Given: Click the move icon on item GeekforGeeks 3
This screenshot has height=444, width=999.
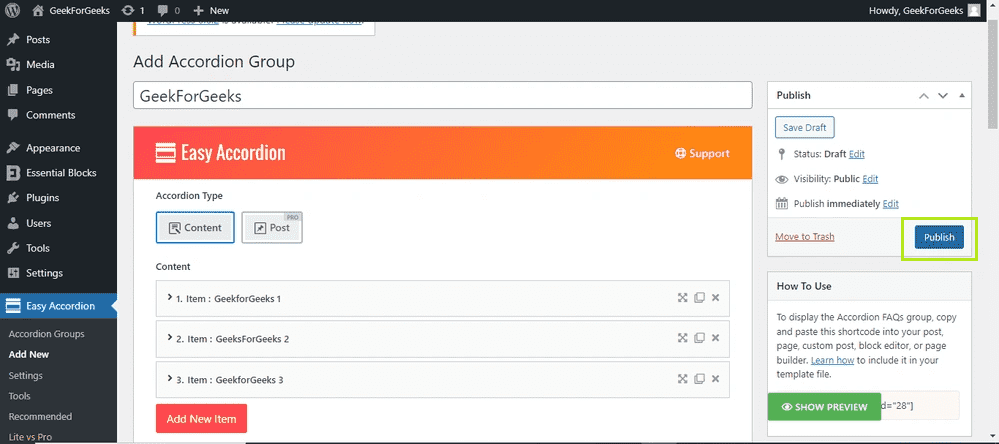Looking at the screenshot, I should (x=682, y=379).
